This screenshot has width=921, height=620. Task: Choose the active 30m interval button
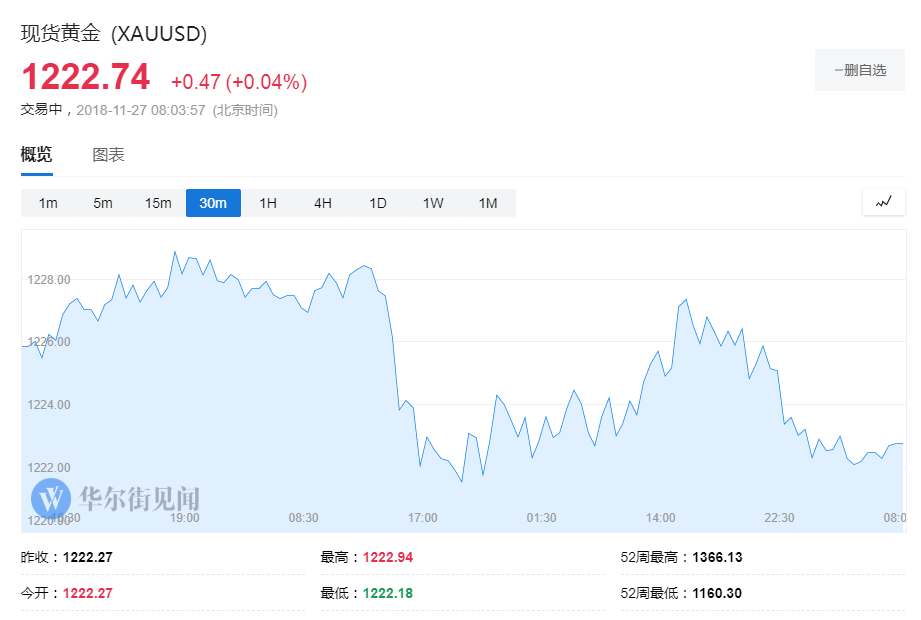click(213, 203)
